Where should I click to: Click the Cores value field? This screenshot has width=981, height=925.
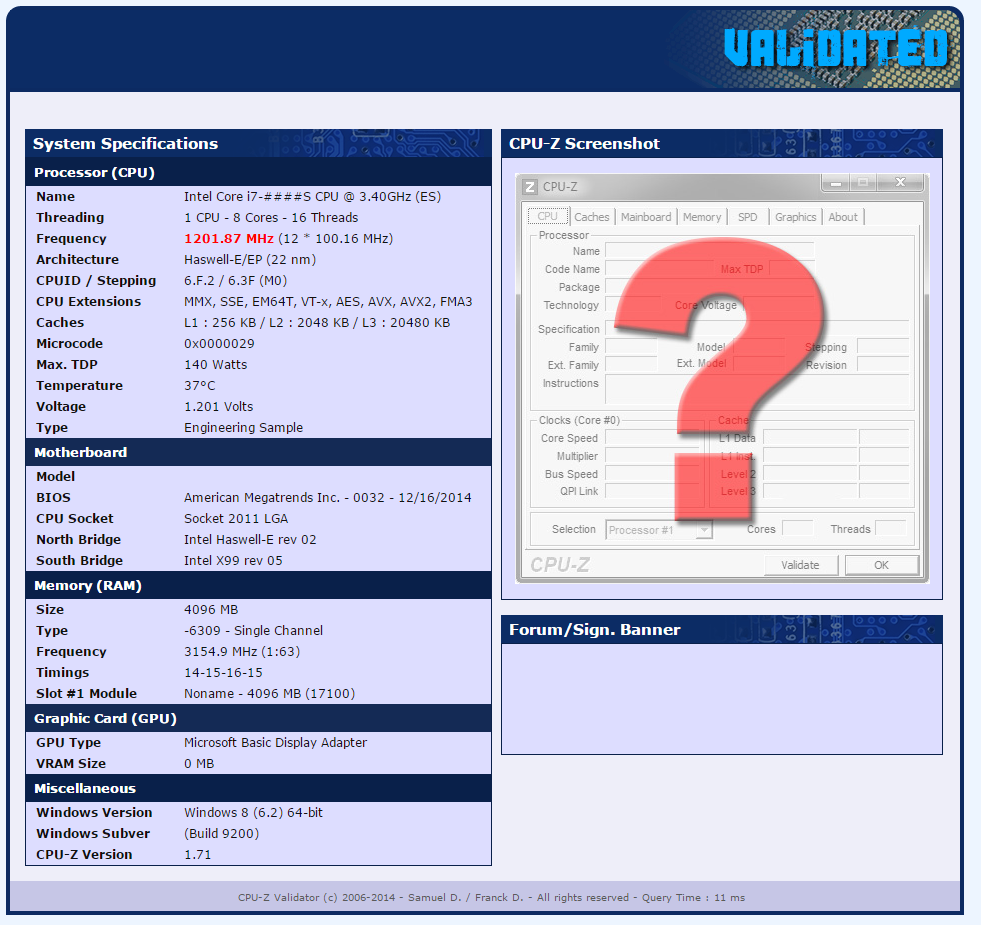[x=797, y=529]
